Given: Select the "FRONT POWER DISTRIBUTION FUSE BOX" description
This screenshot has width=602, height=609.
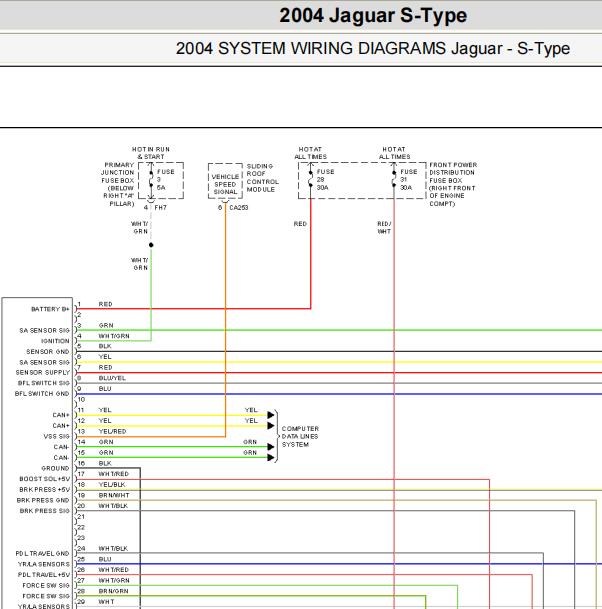Looking at the screenshot, I should click(453, 184).
